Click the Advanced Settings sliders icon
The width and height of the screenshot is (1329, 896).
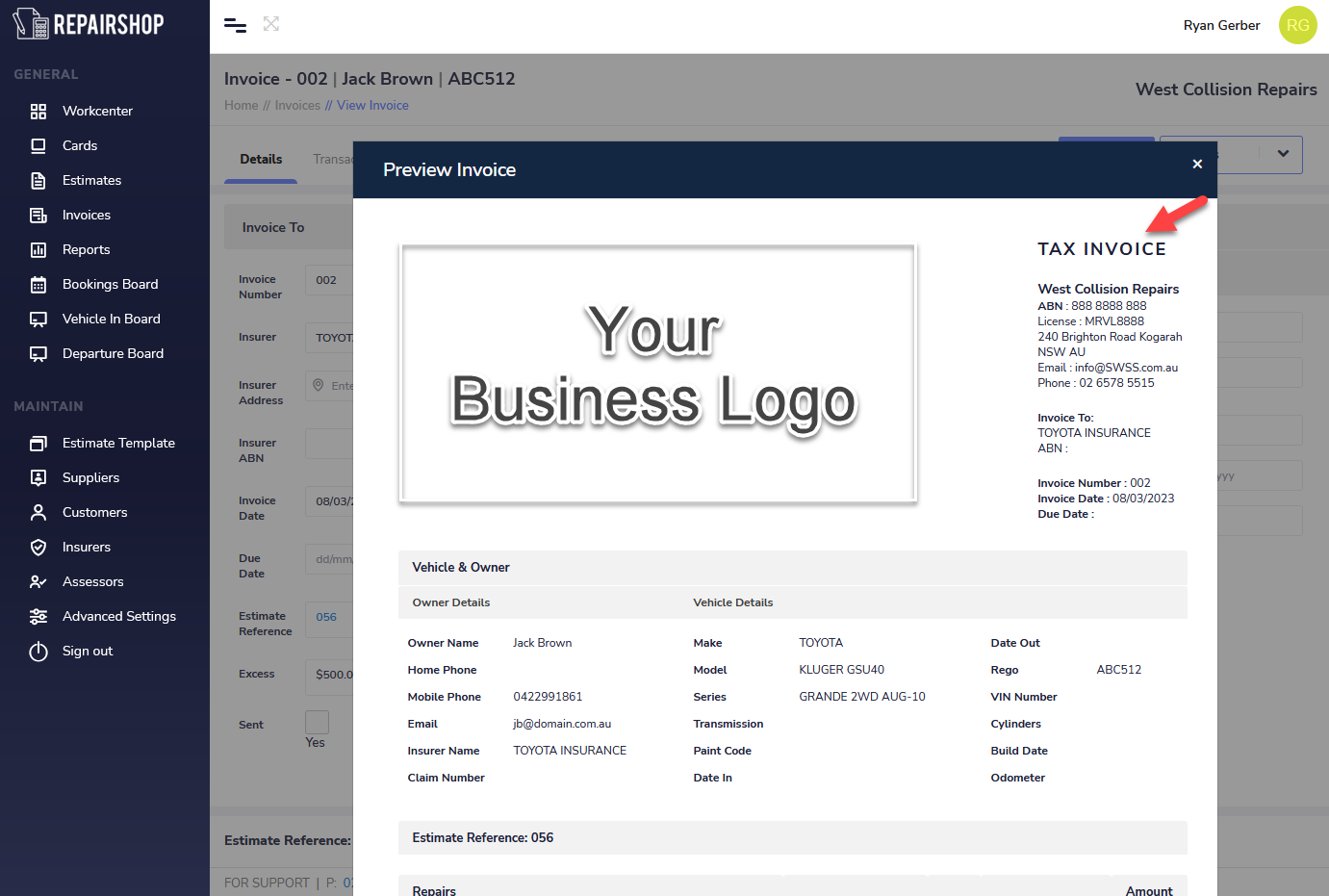click(38, 617)
